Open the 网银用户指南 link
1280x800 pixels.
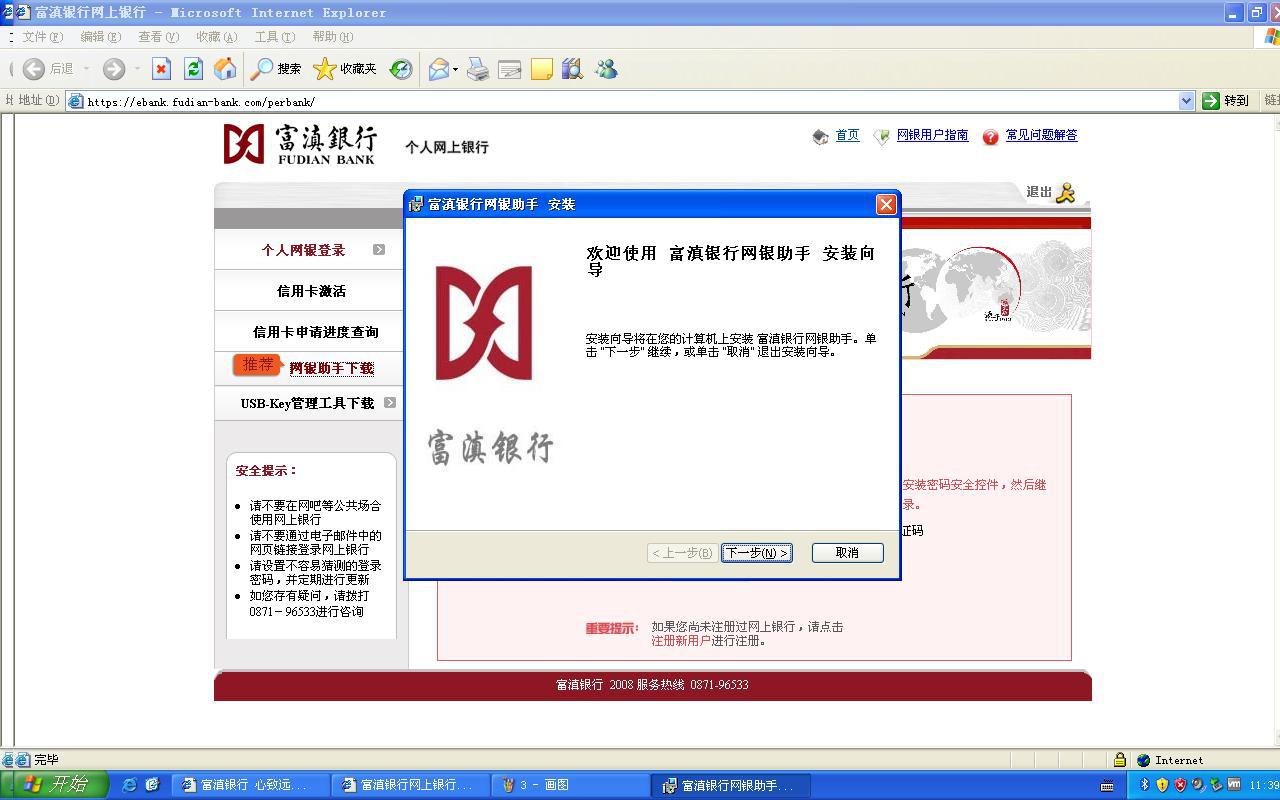932,135
